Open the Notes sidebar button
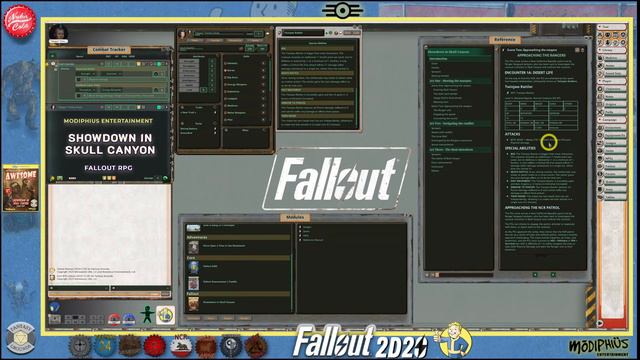Image resolution: width=640 pixels, height=360 pixels. (611, 96)
